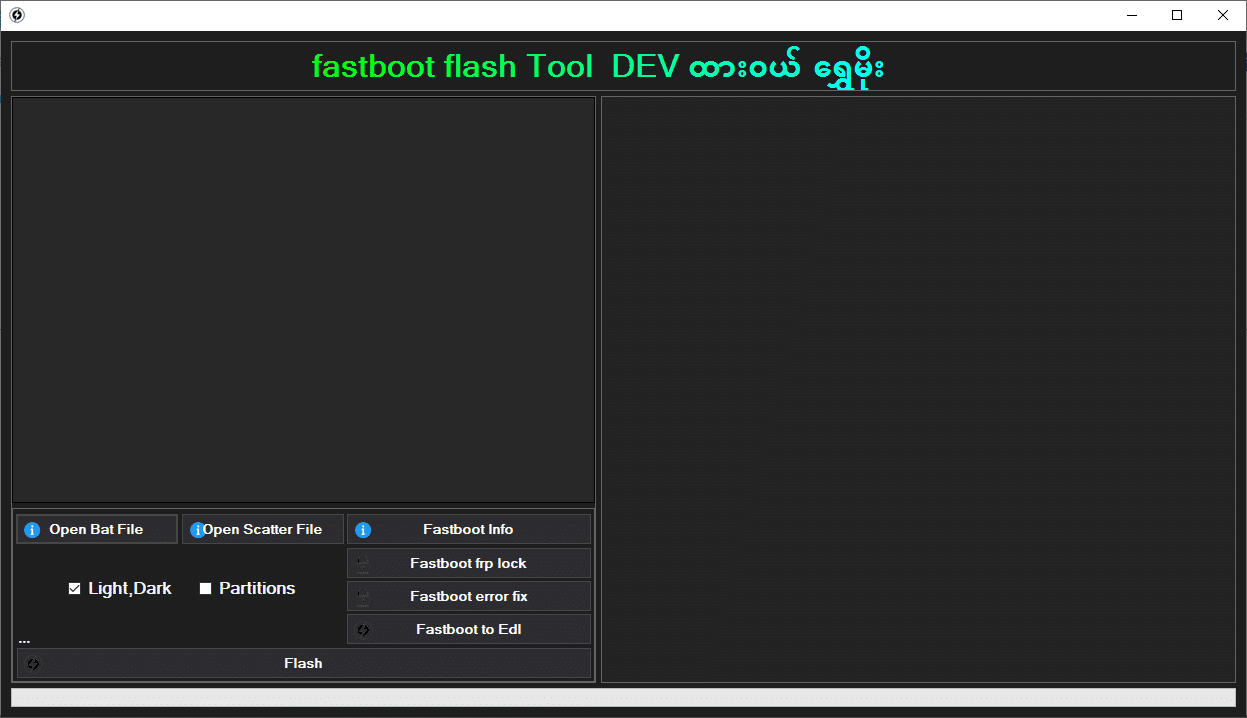The image size is (1247, 718).
Task: Run Fastboot frp lock
Action: click(468, 564)
